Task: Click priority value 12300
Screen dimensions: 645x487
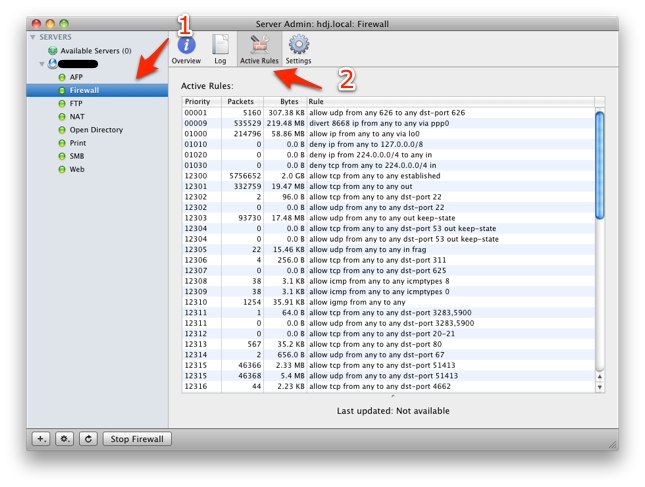Action: (x=196, y=176)
